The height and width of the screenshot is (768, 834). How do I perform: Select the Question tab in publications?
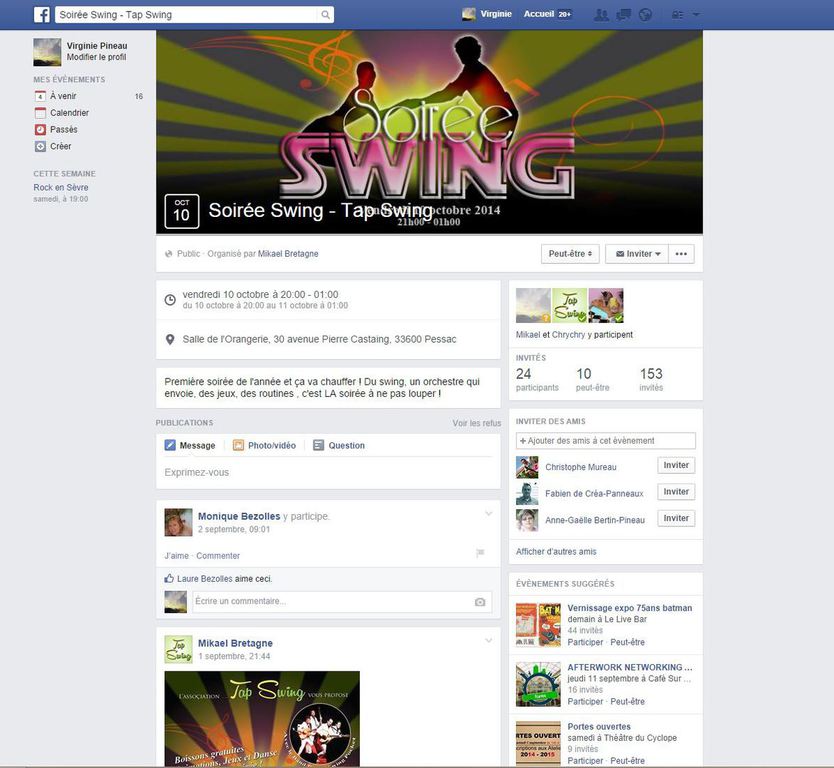coord(339,446)
